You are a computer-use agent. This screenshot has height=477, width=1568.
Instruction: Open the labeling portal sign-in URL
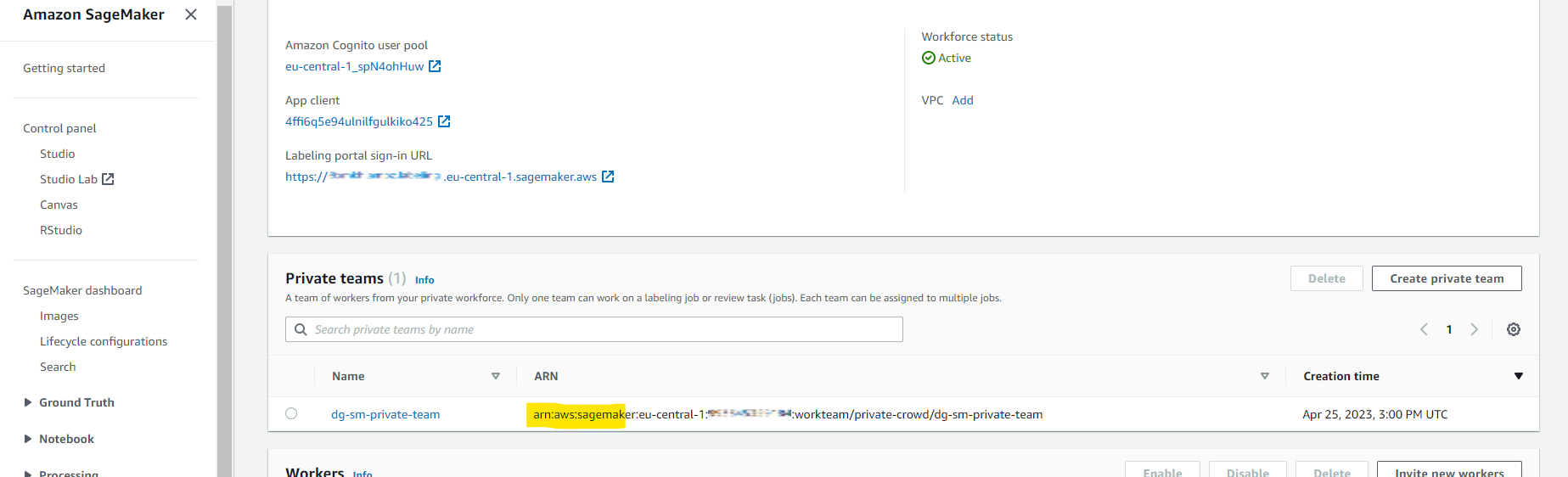[441, 177]
